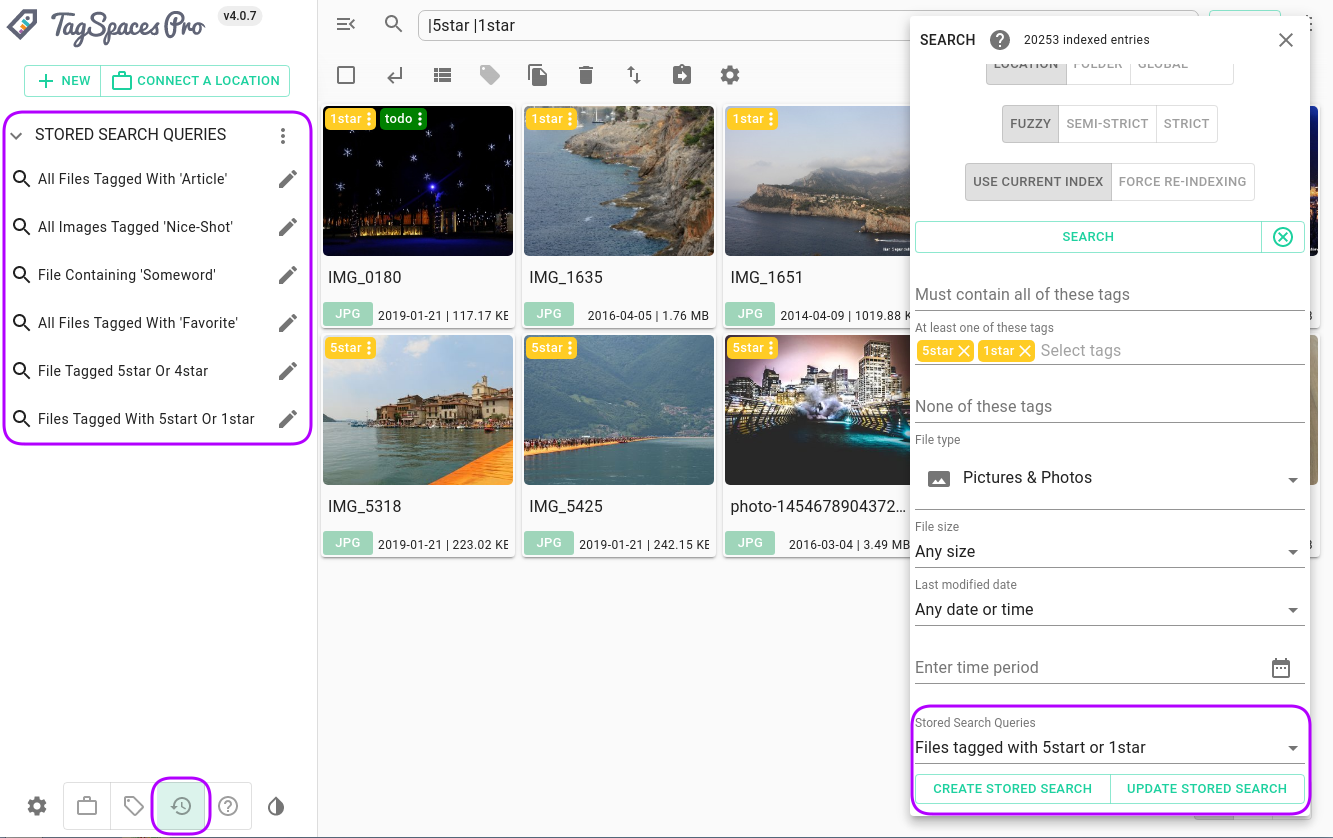Select the tag library icon in bottom sidebar
1333x838 pixels.
[133, 806]
